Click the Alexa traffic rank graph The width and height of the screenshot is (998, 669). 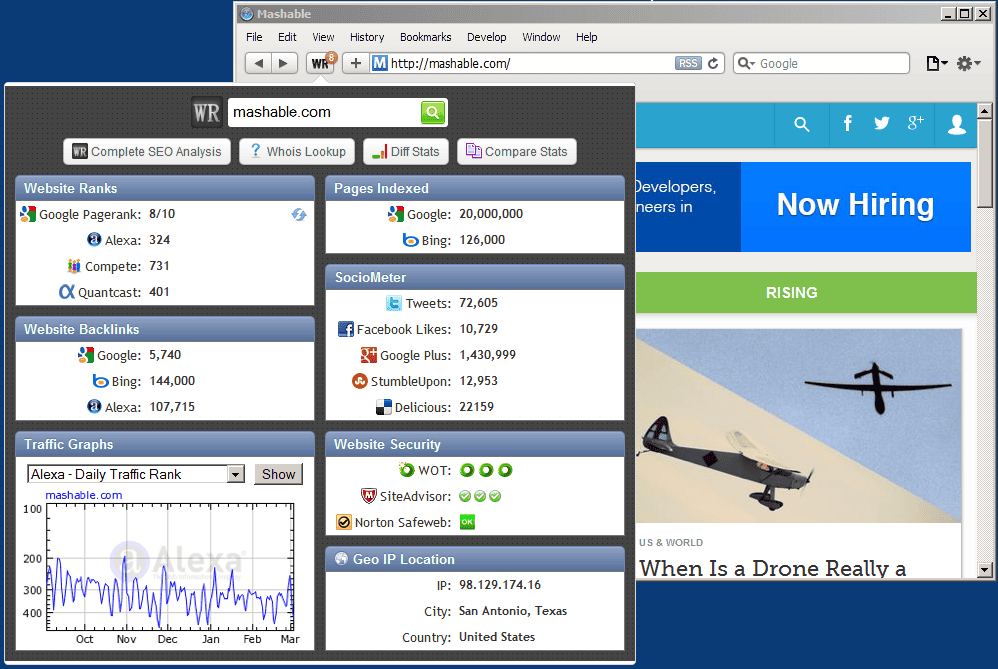tap(170, 567)
